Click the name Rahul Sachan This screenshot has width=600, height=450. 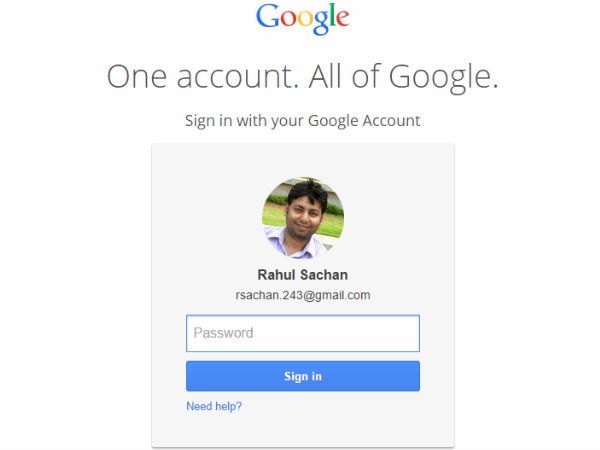[x=303, y=275]
